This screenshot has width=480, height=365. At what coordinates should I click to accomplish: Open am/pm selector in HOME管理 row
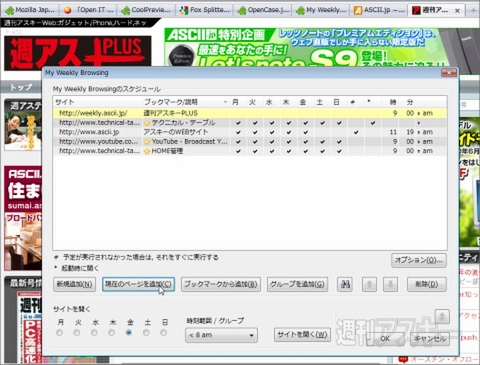(x=426, y=151)
